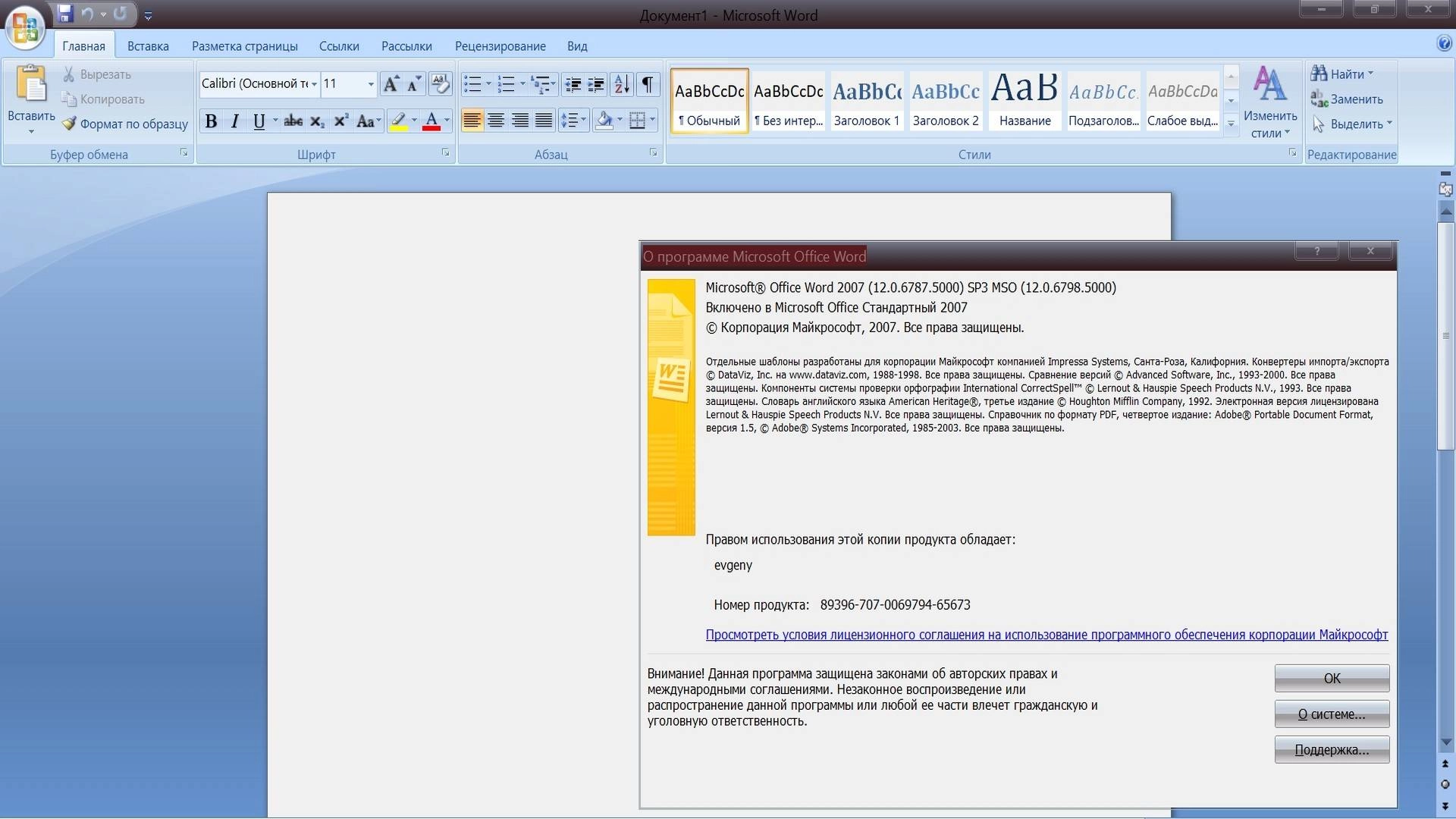The image size is (1456, 819).
Task: Select Align Left paragraph alignment
Action: pyautogui.click(x=472, y=121)
